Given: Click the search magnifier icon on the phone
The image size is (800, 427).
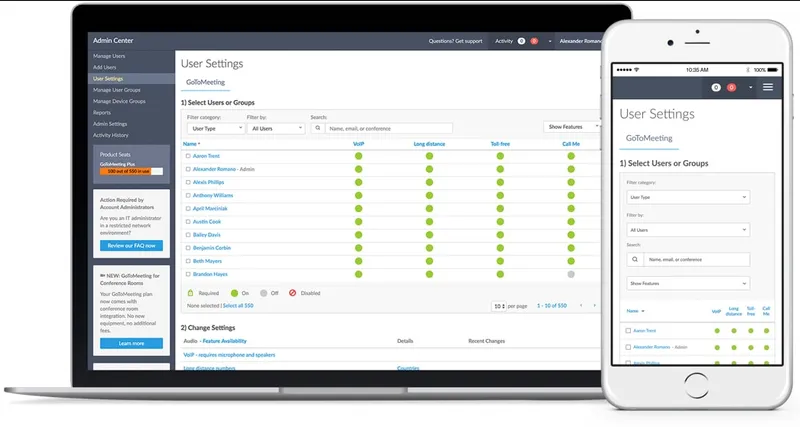Looking at the screenshot, I should click(x=635, y=259).
